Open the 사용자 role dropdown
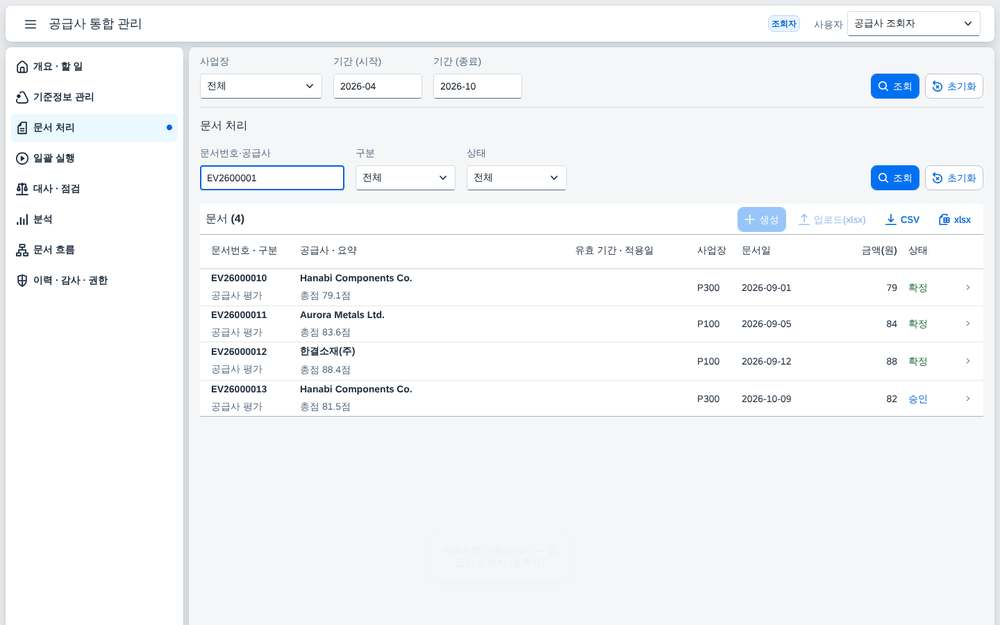Image resolution: width=1000 pixels, height=625 pixels. point(913,24)
